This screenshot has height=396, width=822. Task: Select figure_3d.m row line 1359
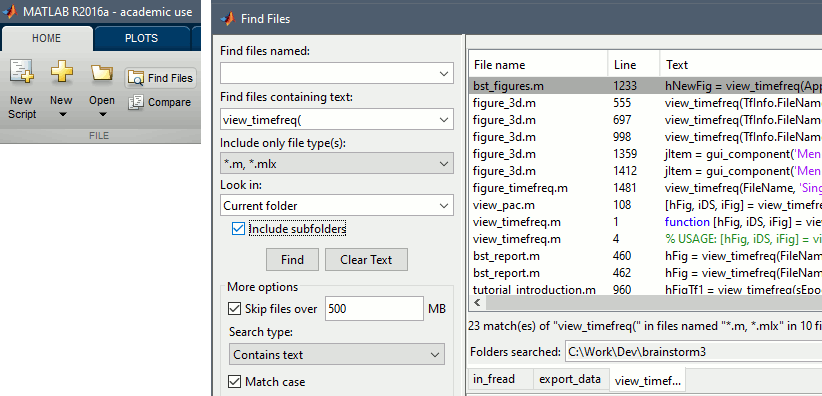pos(645,154)
